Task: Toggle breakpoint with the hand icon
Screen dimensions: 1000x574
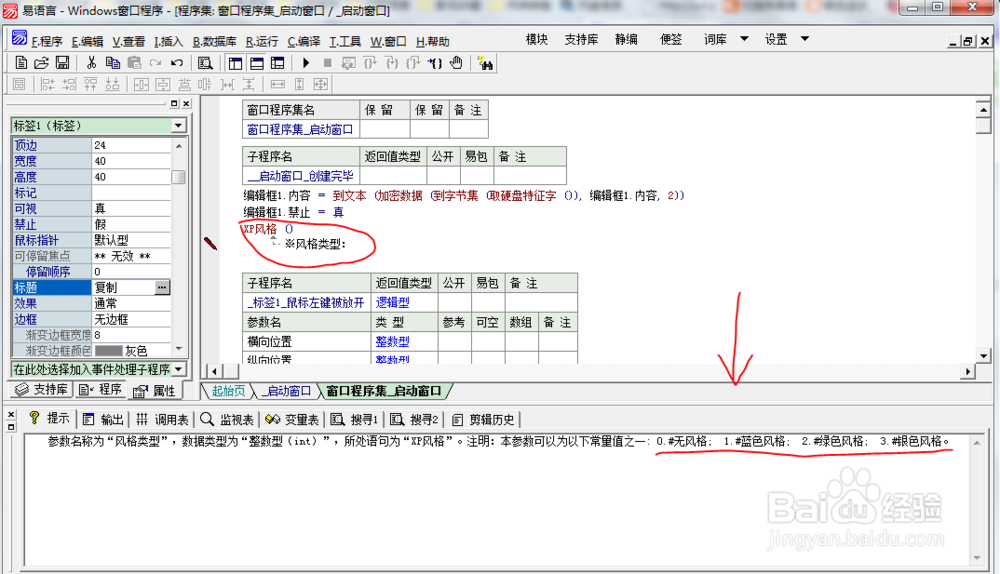Action: 456,63
